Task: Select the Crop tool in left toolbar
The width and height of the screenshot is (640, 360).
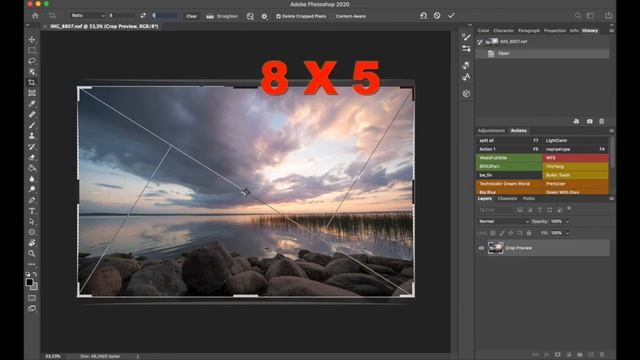Action: (x=32, y=82)
